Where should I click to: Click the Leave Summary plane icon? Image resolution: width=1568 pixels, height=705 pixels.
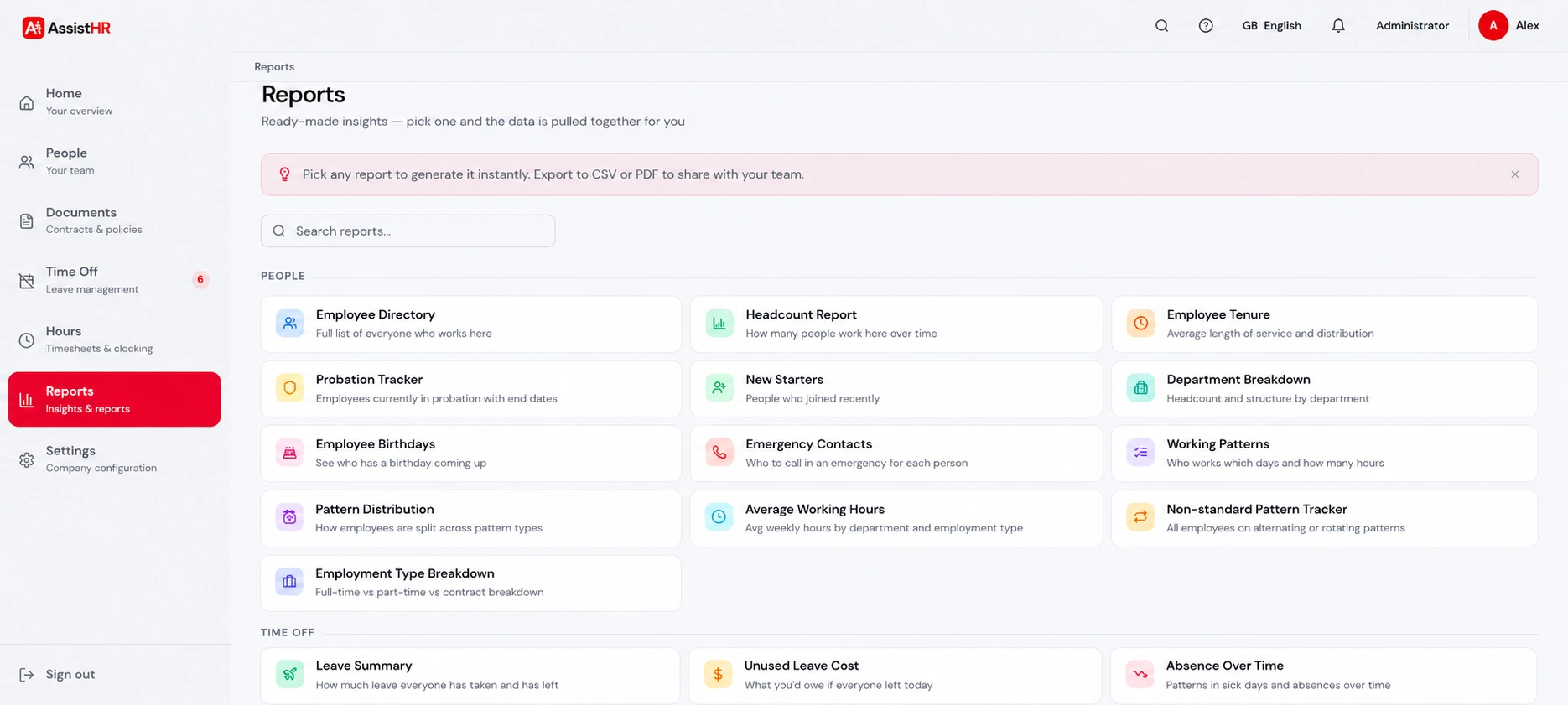(x=289, y=674)
